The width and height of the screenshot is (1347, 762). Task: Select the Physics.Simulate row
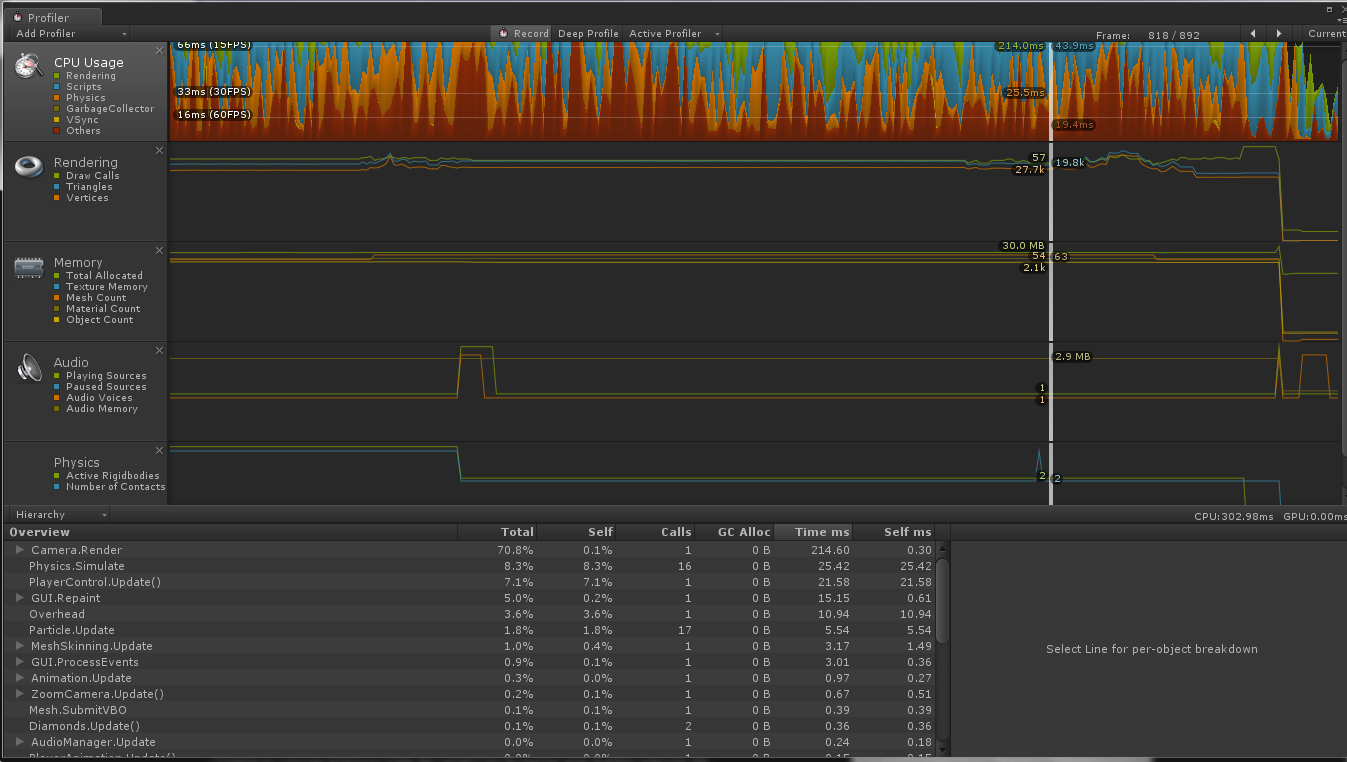470,566
